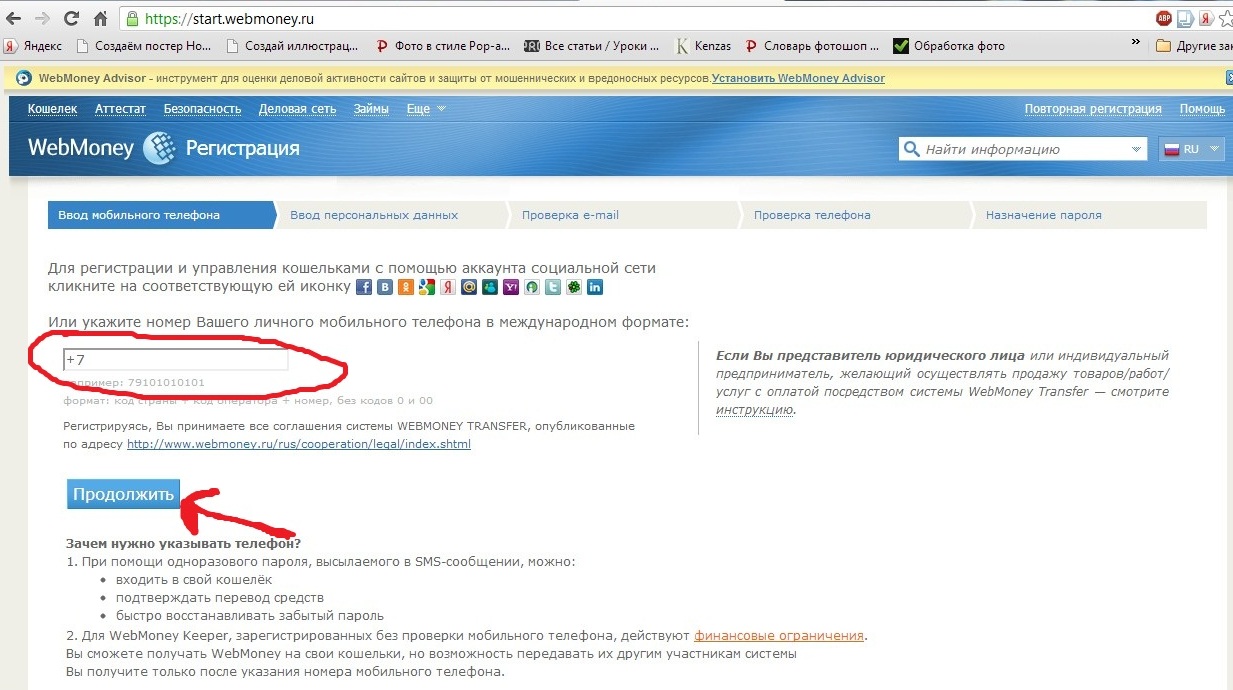Reload the page with the refresh icon

[x=71, y=19]
